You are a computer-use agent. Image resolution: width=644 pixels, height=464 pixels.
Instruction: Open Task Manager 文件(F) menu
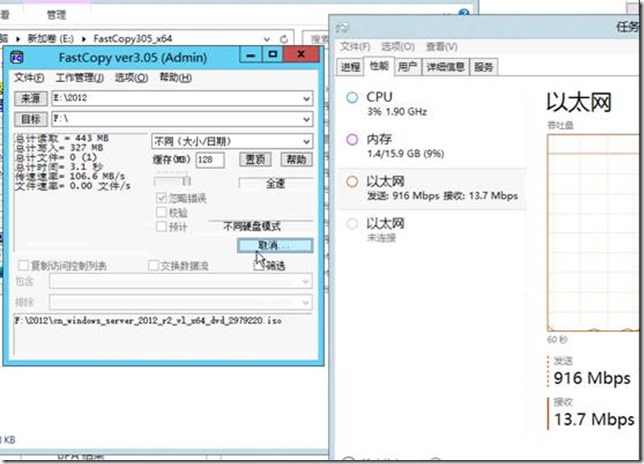pyautogui.click(x=355, y=47)
